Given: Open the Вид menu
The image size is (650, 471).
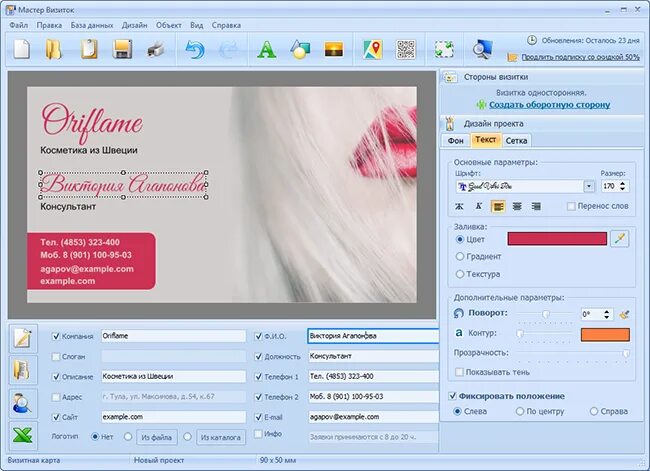Looking at the screenshot, I should [196, 25].
